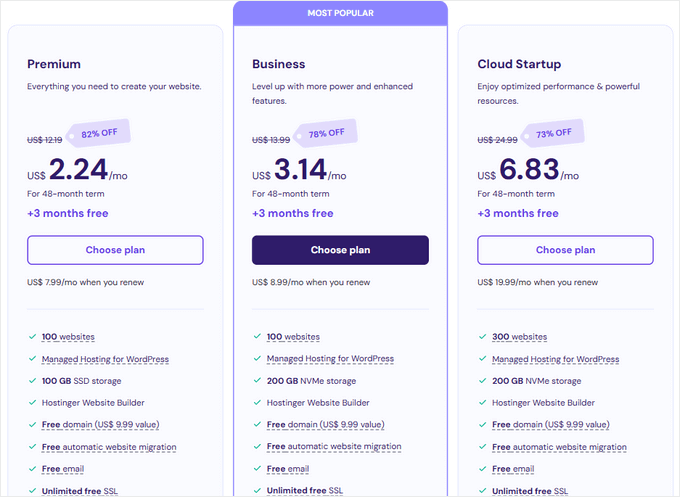Open Managed Hosting for WordPress in Premium
680x497 pixels.
(105, 359)
